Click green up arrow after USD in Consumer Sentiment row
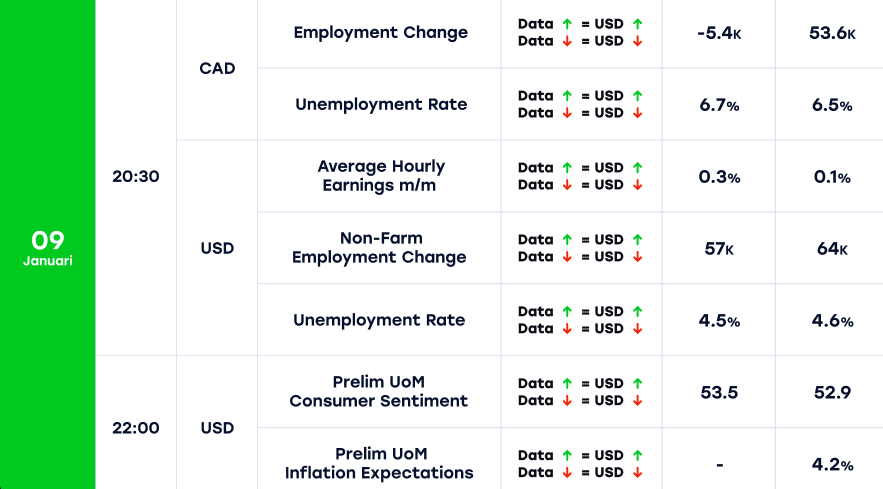This screenshot has height=489, width=883. pyautogui.click(x=638, y=383)
